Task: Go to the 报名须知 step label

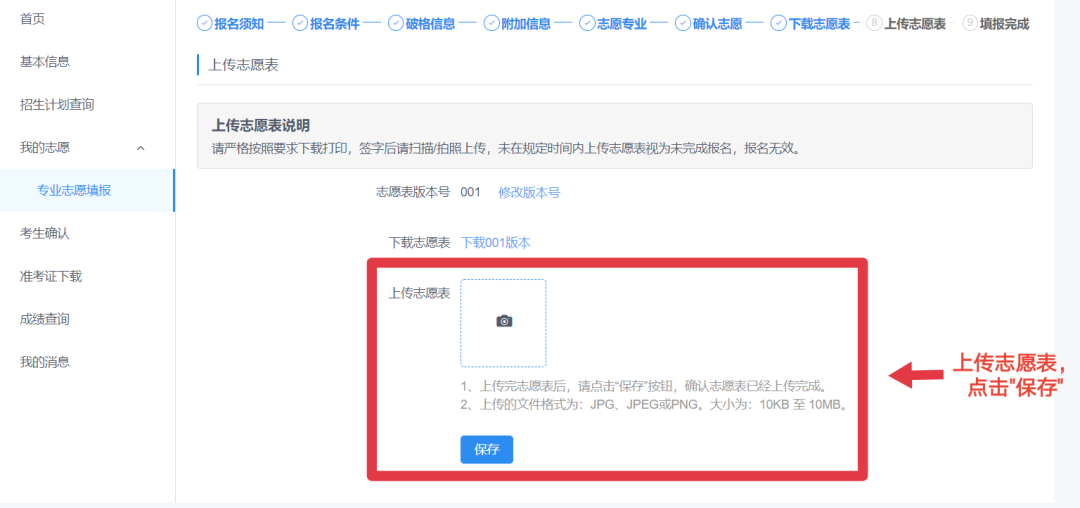Action: click(x=239, y=24)
